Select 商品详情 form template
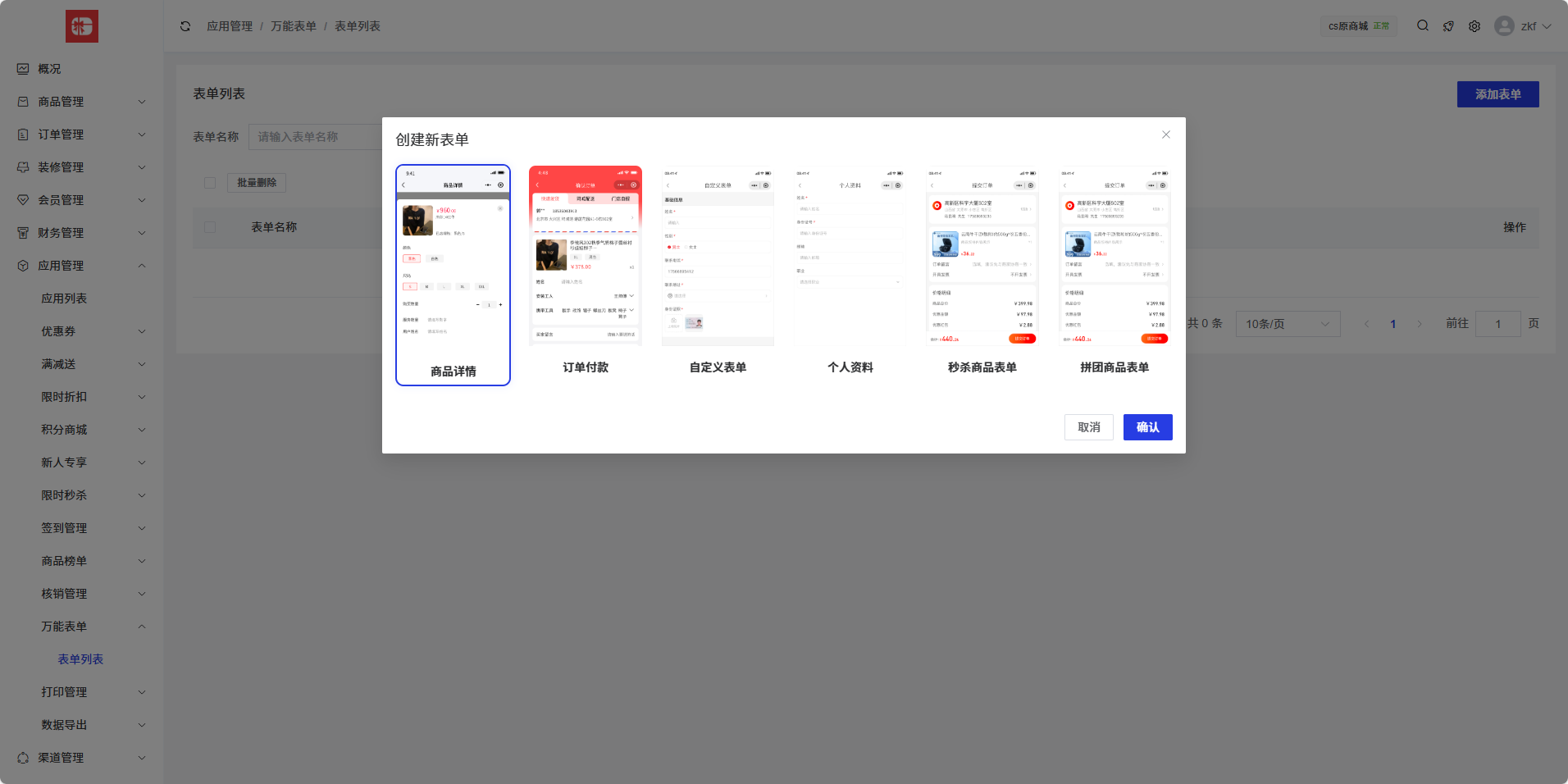Screen dimensions: 1568x784 tap(454, 275)
